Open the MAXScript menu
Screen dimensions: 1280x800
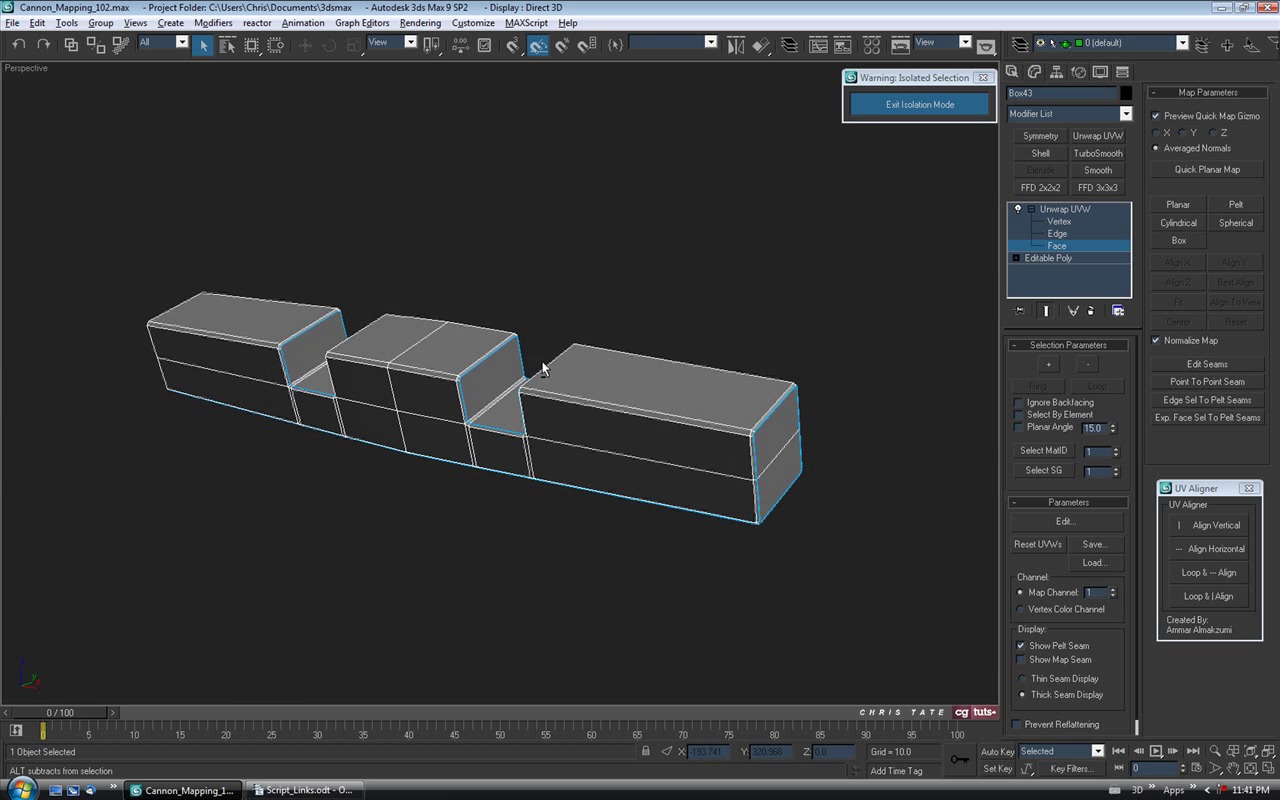point(526,23)
